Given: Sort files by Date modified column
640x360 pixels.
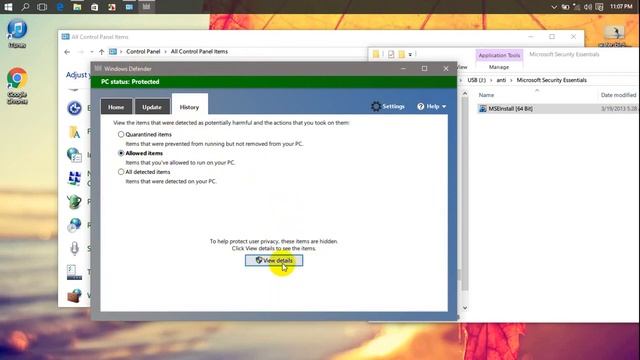Looking at the screenshot, I should coord(618,95).
